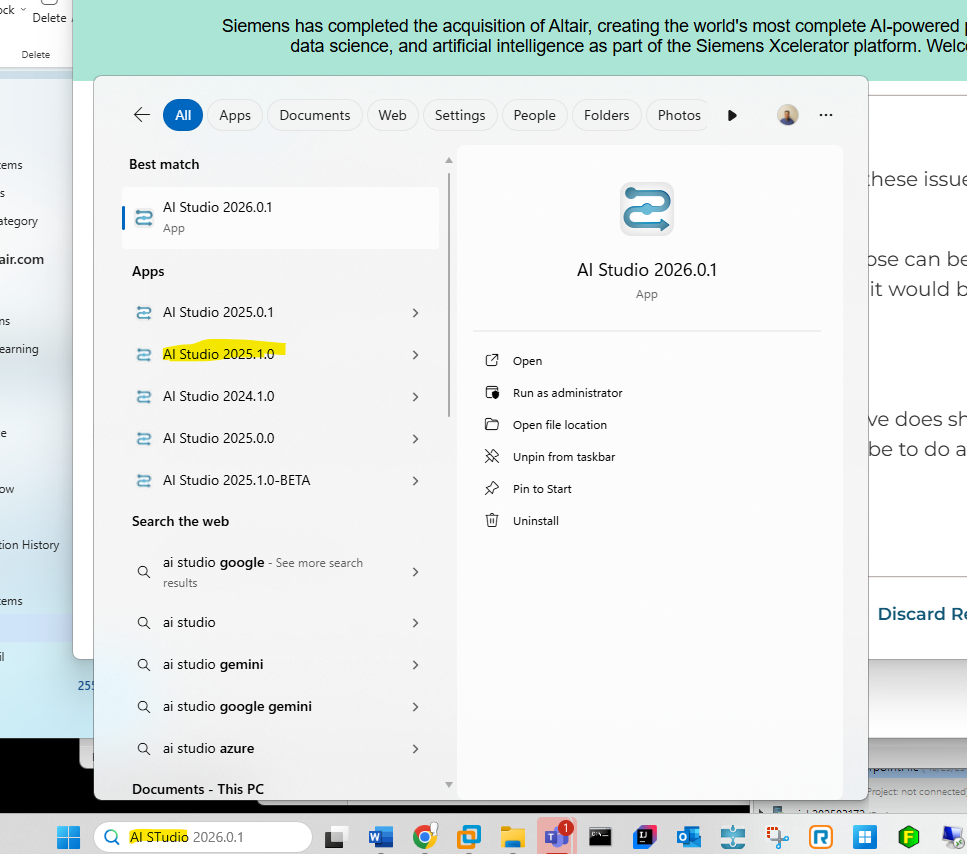Image resolution: width=967 pixels, height=854 pixels.
Task: Expand AI Studio 2024.1.0 options
Action: 415,396
